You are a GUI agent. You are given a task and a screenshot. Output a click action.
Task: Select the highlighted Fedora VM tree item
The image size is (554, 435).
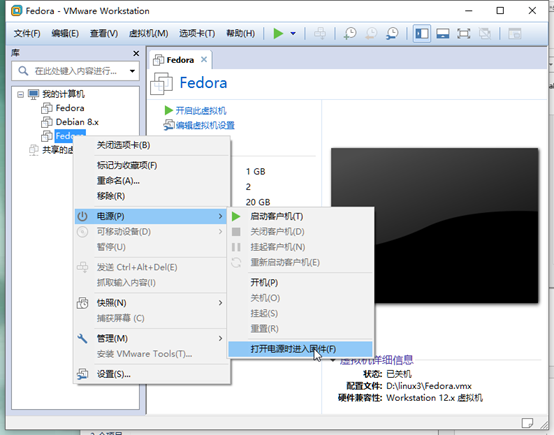(70, 136)
